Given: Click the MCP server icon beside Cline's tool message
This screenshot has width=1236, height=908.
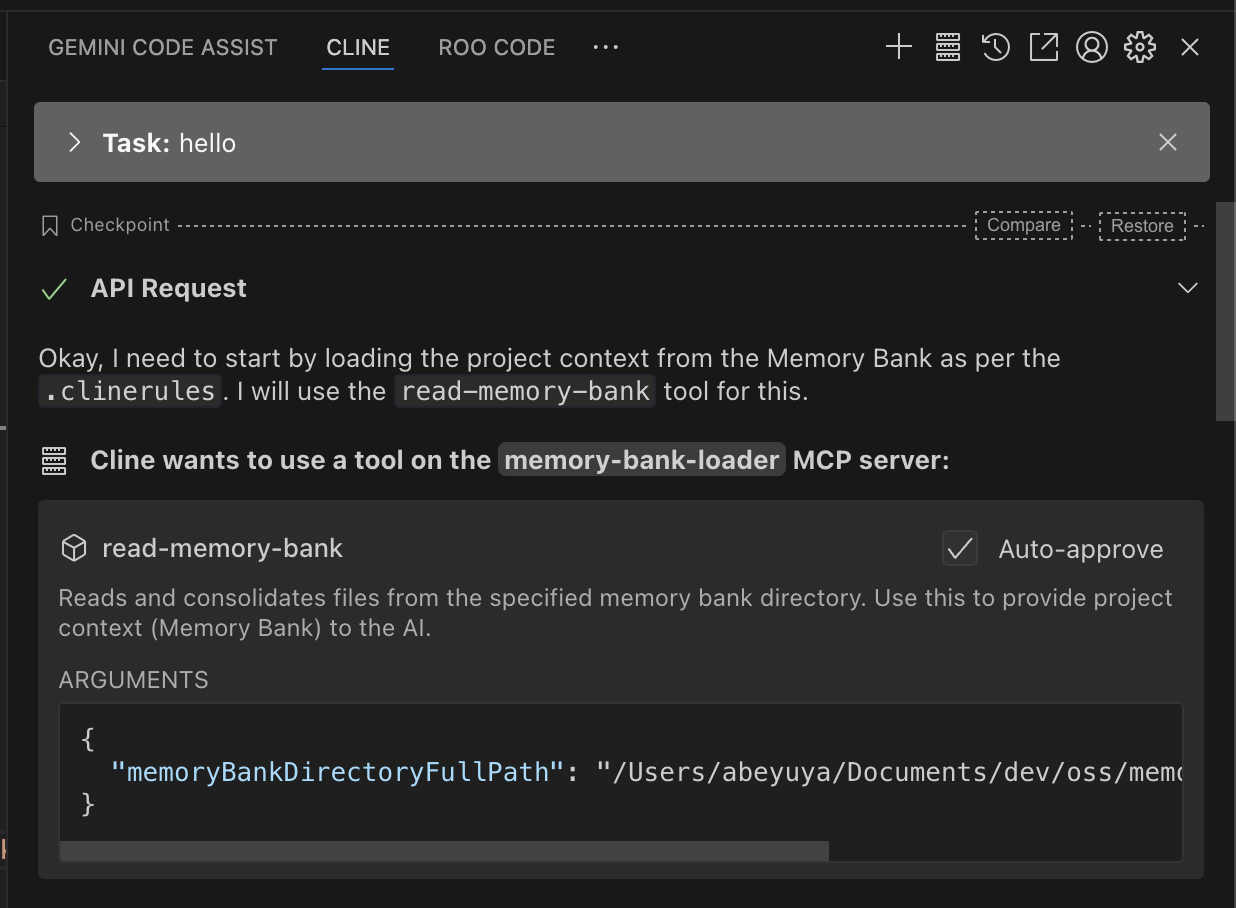Looking at the screenshot, I should coord(52,460).
